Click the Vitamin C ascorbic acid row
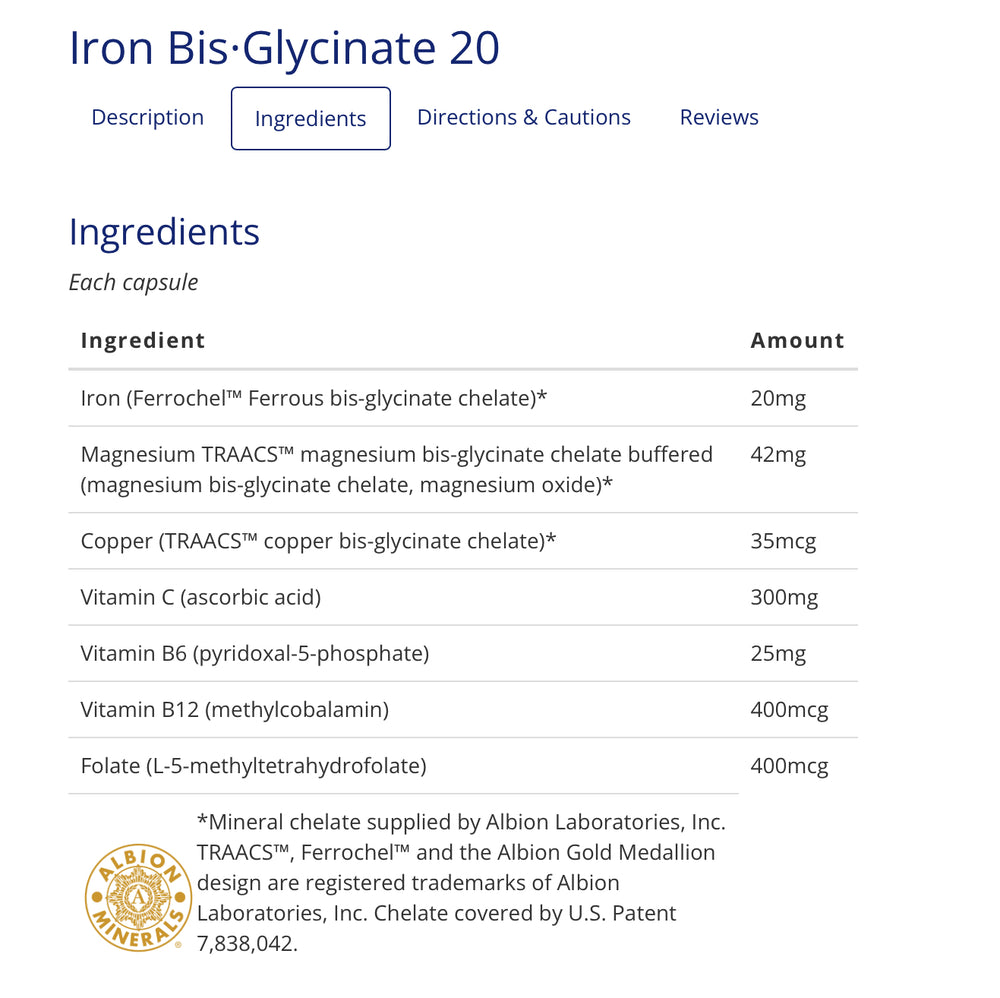This screenshot has width=1000, height=998. (x=463, y=598)
